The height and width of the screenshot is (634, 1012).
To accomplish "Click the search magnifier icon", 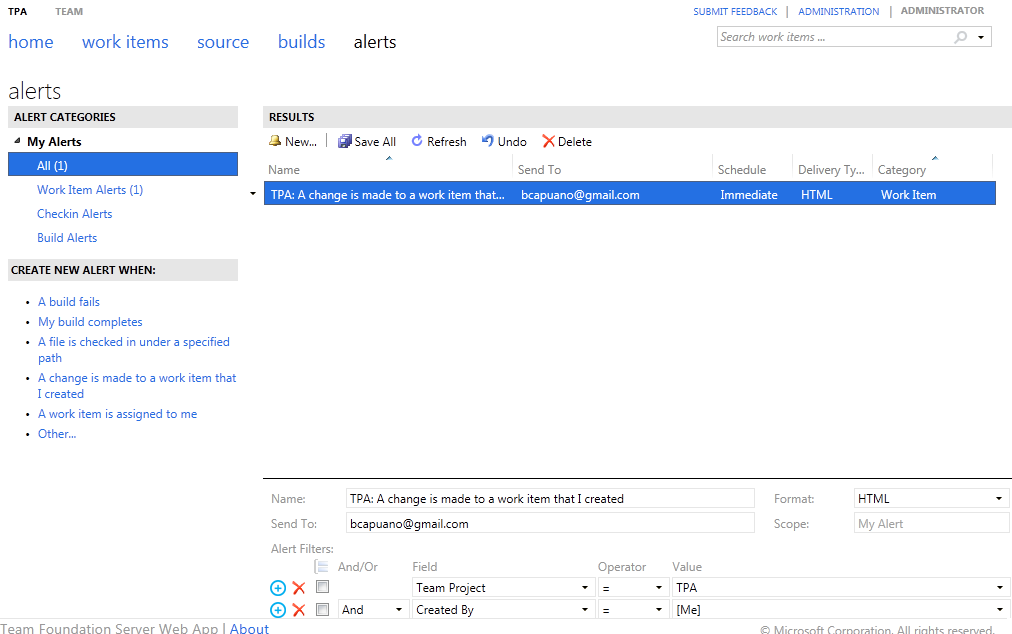I will 960,38.
